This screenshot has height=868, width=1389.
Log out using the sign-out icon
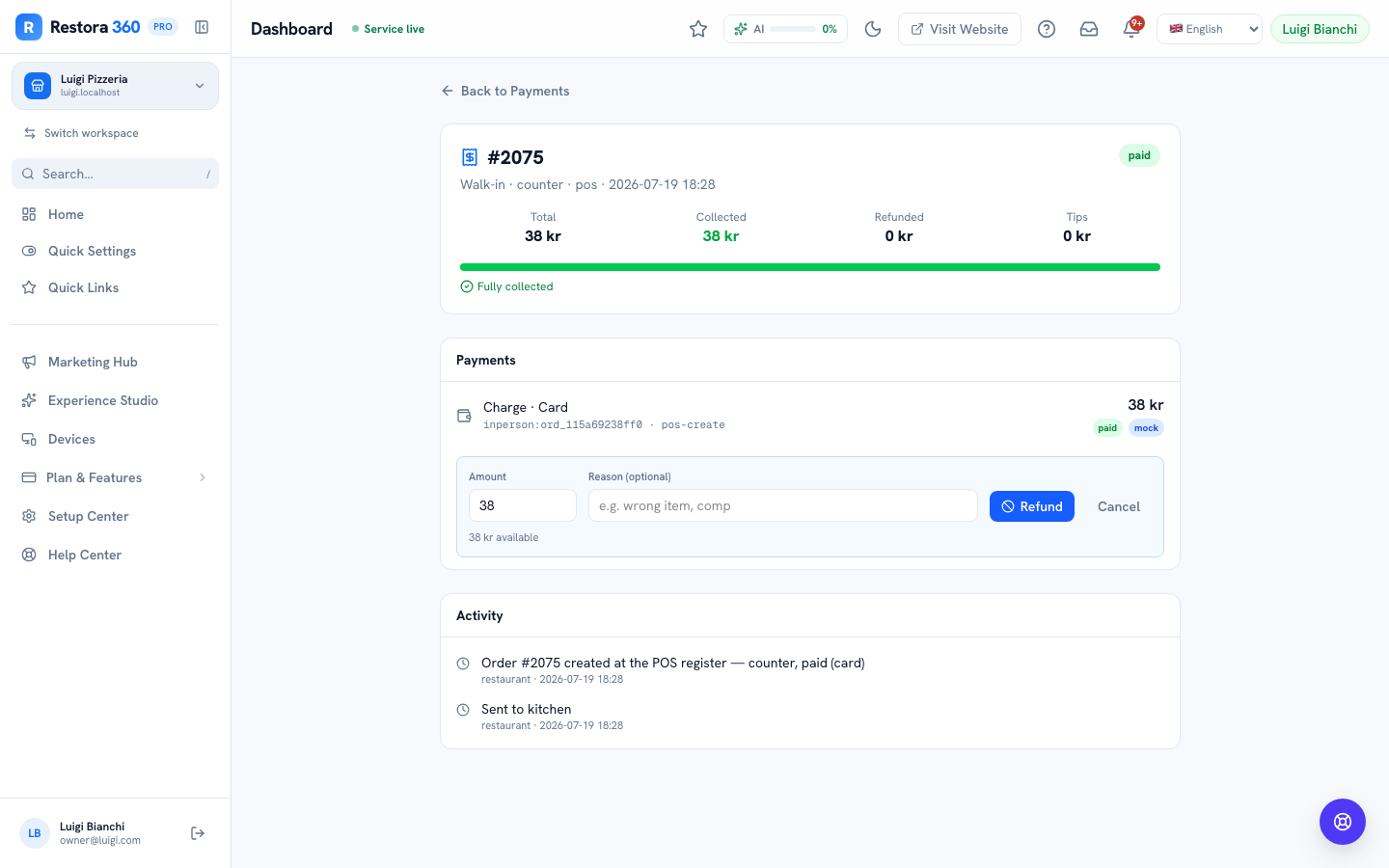[x=198, y=833]
